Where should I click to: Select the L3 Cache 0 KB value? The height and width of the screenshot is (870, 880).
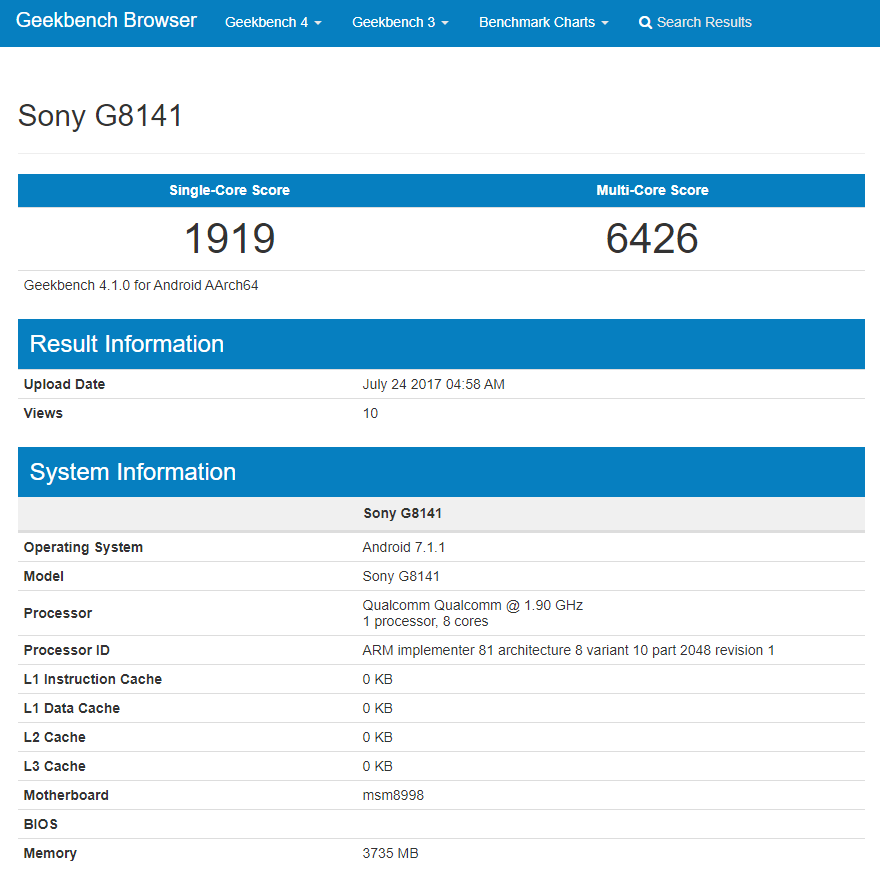tap(377, 767)
